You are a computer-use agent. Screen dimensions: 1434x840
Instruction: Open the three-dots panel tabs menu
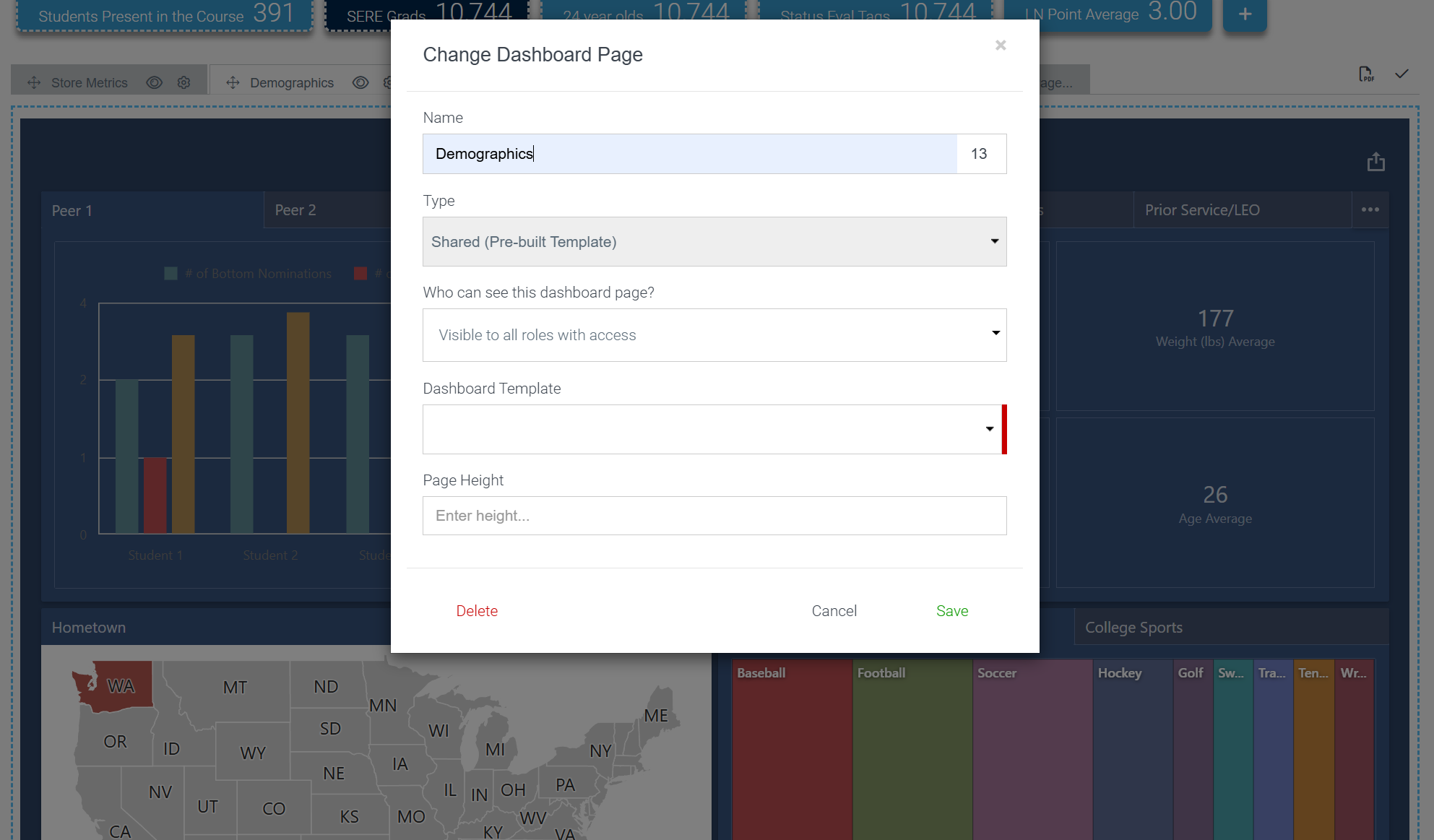(x=1370, y=210)
